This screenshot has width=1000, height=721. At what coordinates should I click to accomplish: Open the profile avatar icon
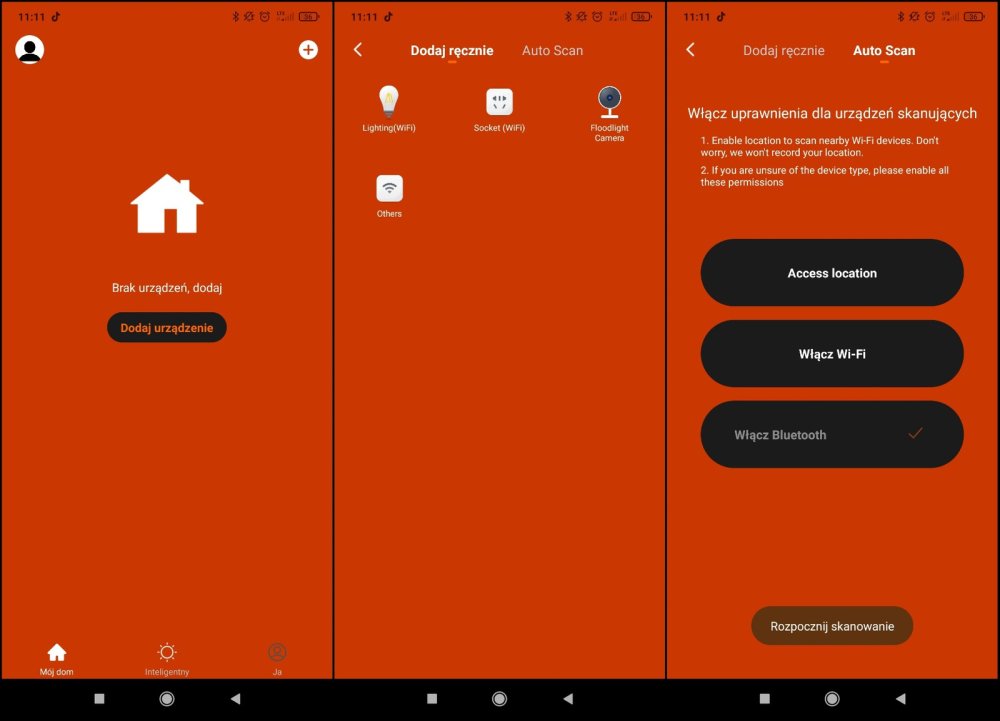click(30, 50)
